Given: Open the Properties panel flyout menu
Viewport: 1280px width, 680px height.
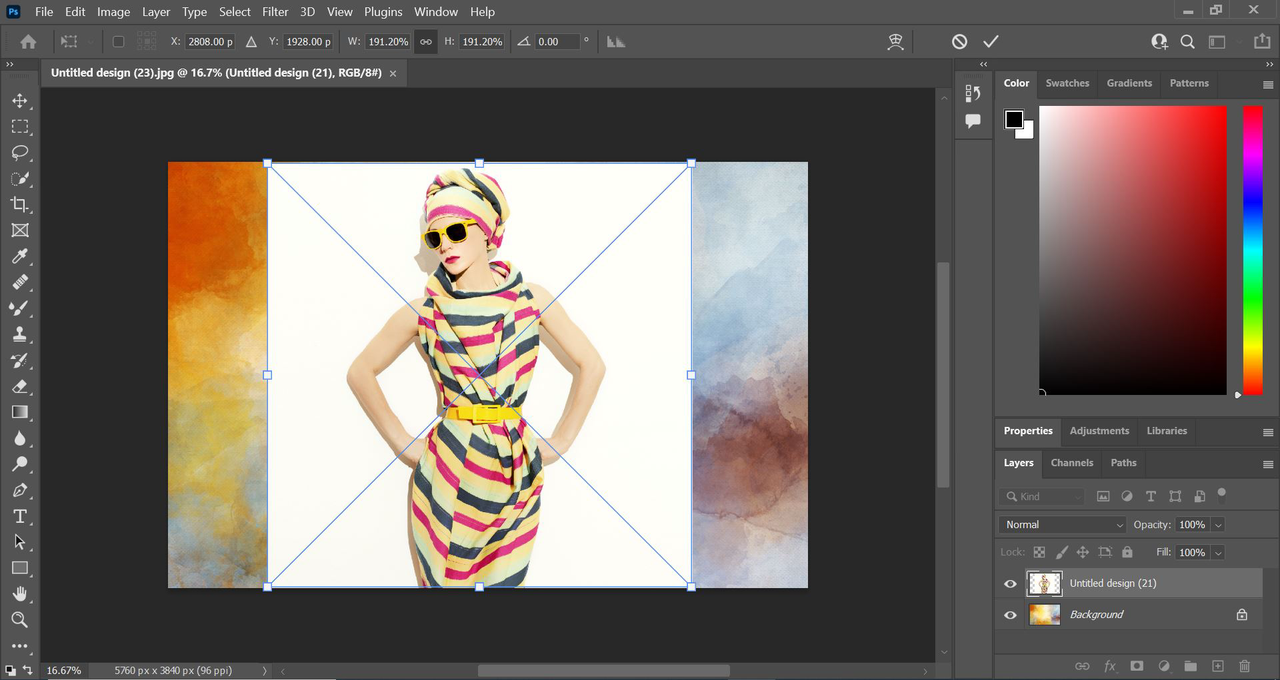Looking at the screenshot, I should click(x=1268, y=433).
